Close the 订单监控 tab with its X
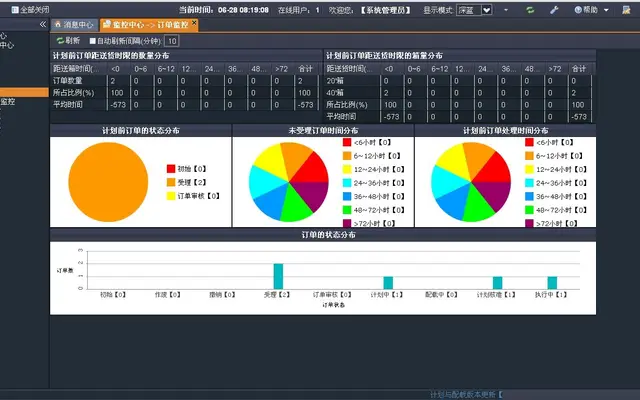Image resolution: width=640 pixels, height=400 pixels. pos(194,23)
